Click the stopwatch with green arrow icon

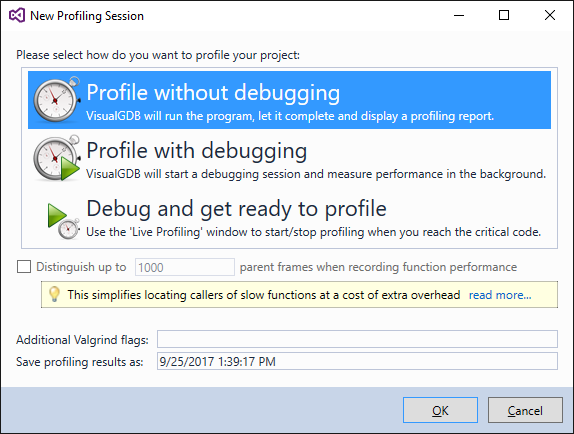pos(57,158)
